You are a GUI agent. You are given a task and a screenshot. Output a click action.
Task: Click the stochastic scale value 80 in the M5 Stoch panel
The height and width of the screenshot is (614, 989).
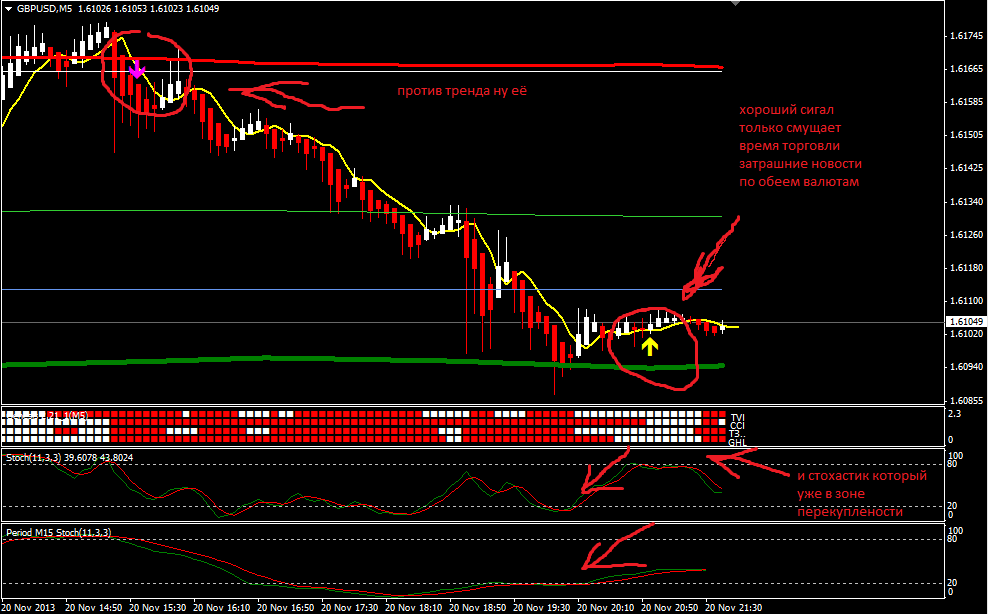click(x=952, y=464)
